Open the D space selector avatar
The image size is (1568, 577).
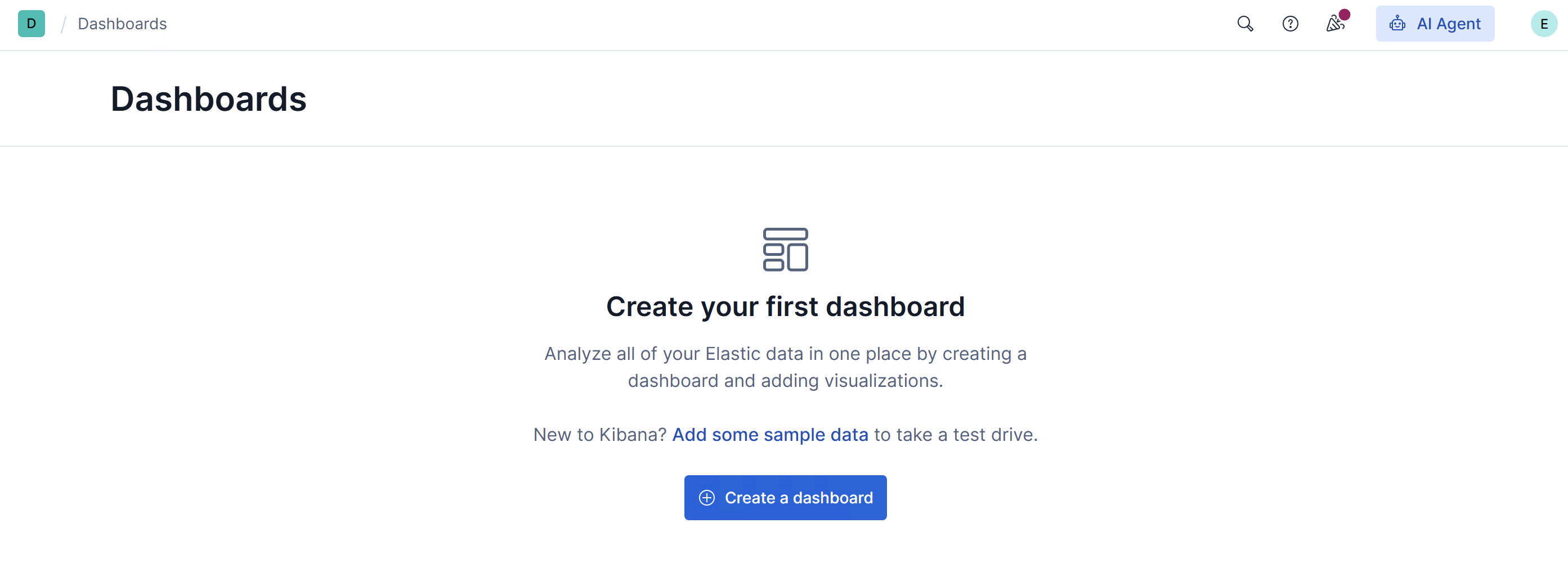pos(31,24)
